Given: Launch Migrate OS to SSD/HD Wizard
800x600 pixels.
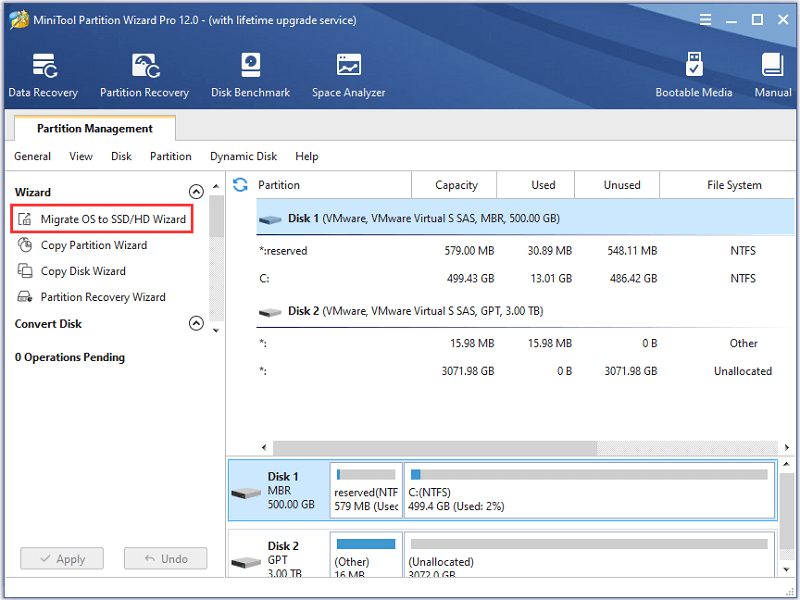Looking at the screenshot, I should (102, 219).
